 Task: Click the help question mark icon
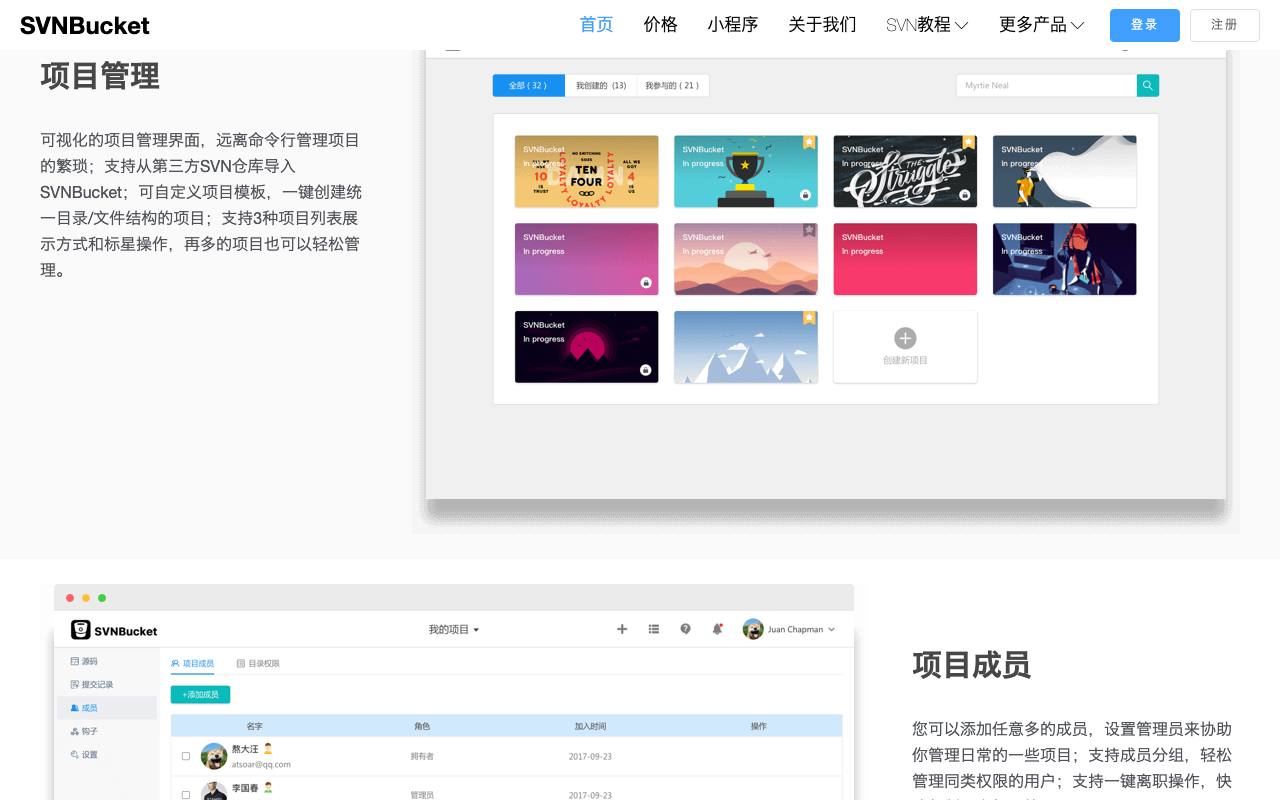click(686, 629)
